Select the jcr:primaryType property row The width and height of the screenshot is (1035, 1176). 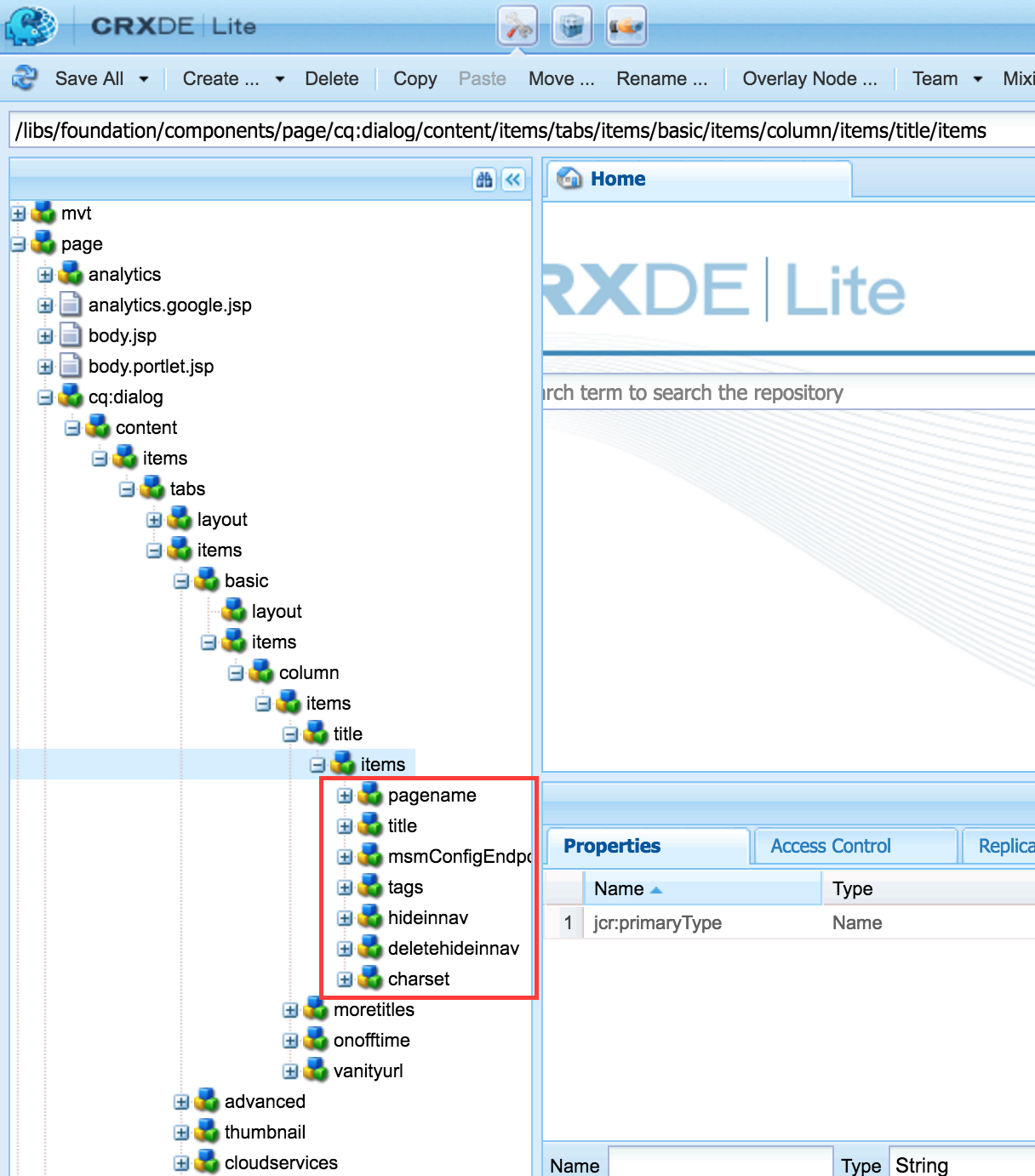tap(788, 922)
